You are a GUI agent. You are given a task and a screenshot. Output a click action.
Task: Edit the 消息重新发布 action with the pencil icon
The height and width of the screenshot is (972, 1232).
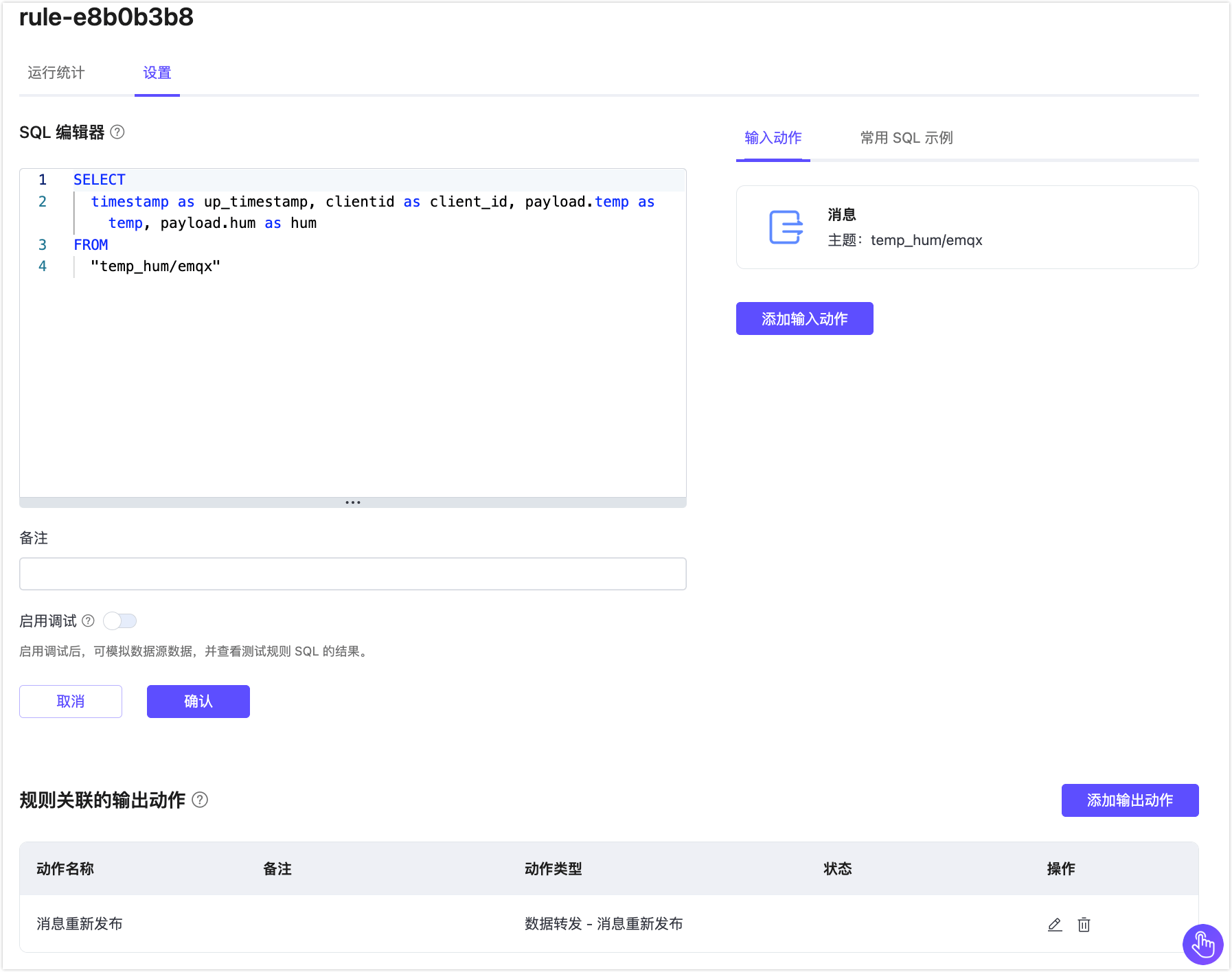[1055, 925]
